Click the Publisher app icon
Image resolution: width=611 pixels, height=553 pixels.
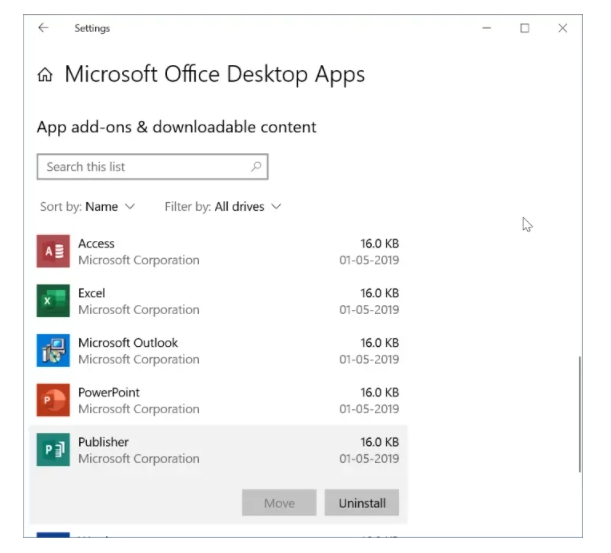[53, 449]
